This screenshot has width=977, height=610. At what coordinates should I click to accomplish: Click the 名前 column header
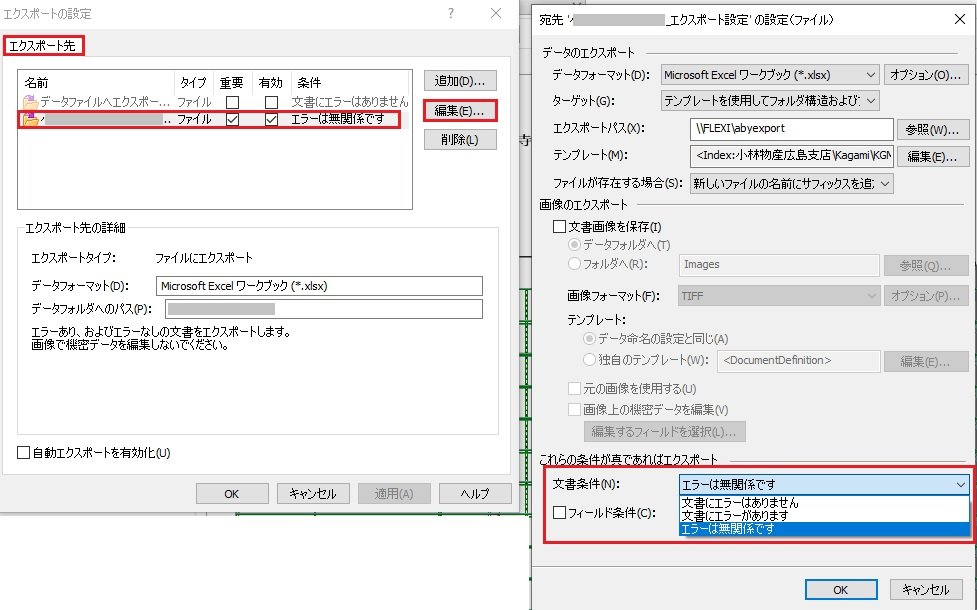[x=36, y=82]
